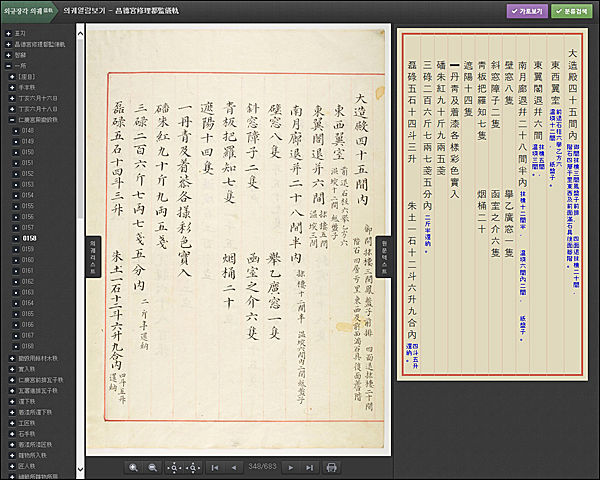
Task: Toggle the right side tab beside the page image
Action: pos(384,256)
